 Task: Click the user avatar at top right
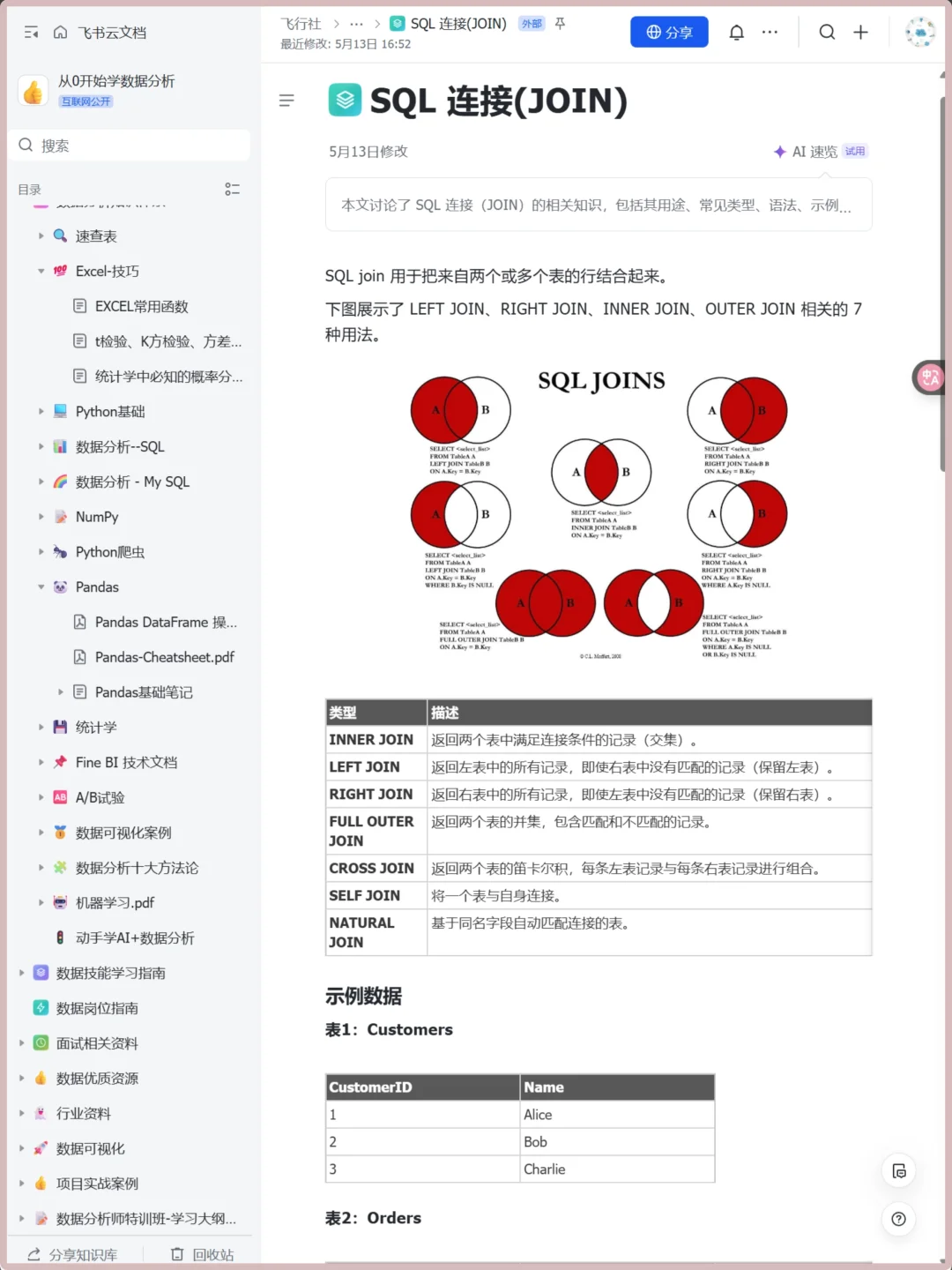tap(919, 32)
